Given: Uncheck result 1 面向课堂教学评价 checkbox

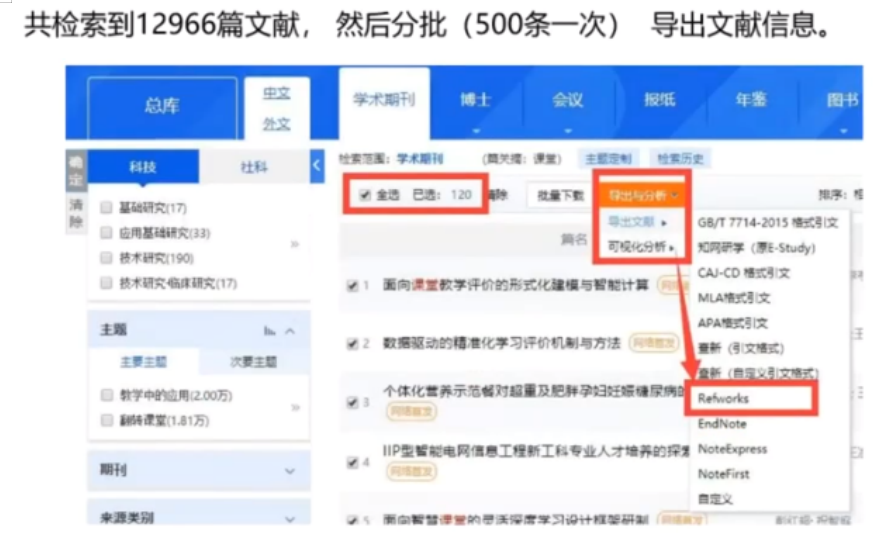Looking at the screenshot, I should click(x=352, y=286).
